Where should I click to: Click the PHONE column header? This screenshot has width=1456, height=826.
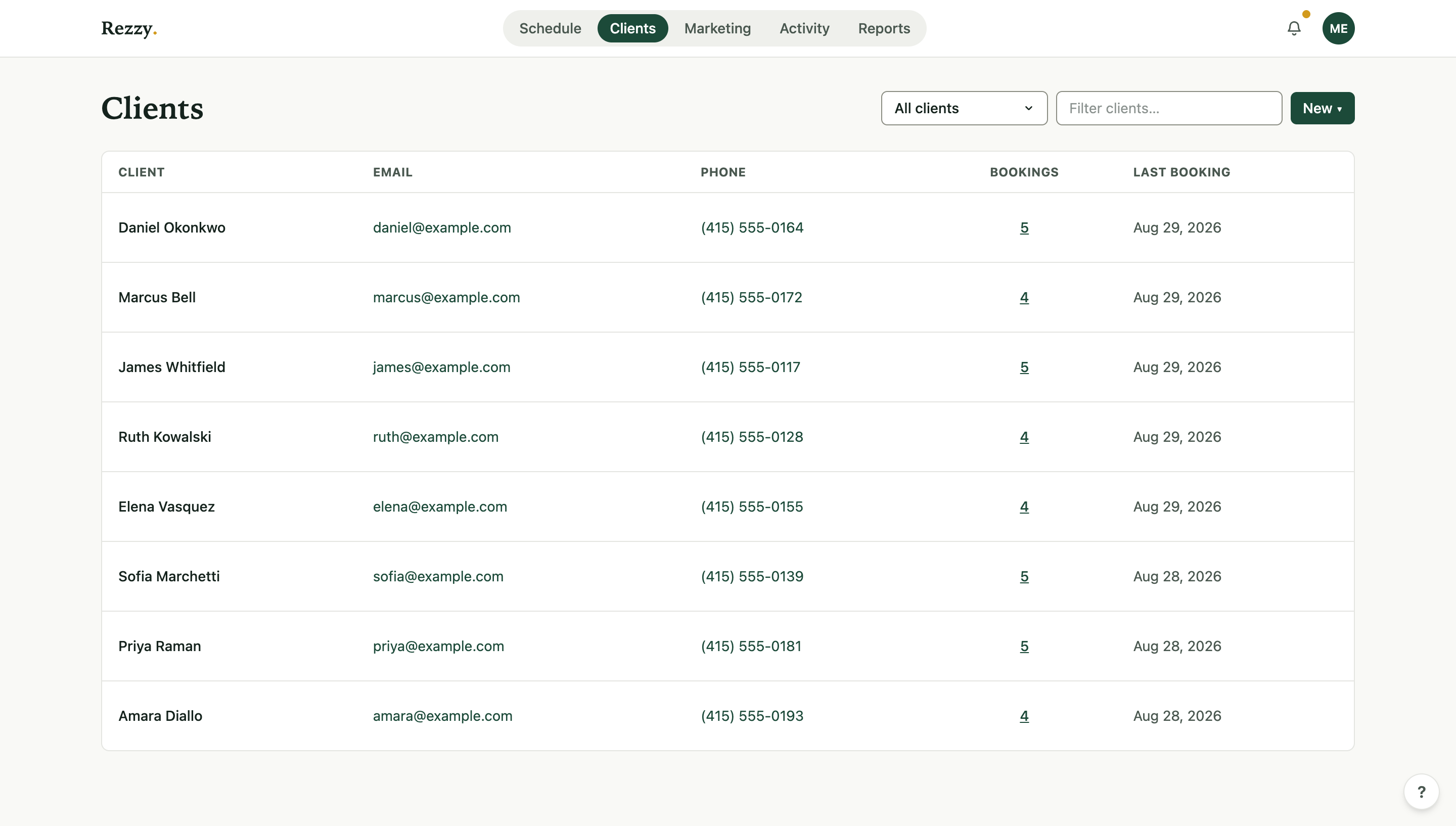[x=722, y=172]
